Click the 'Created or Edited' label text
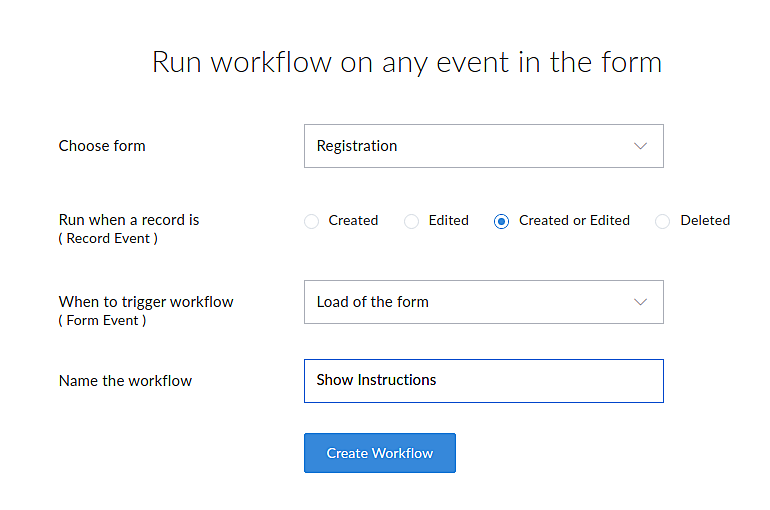This screenshot has height=510, width=770. [574, 221]
